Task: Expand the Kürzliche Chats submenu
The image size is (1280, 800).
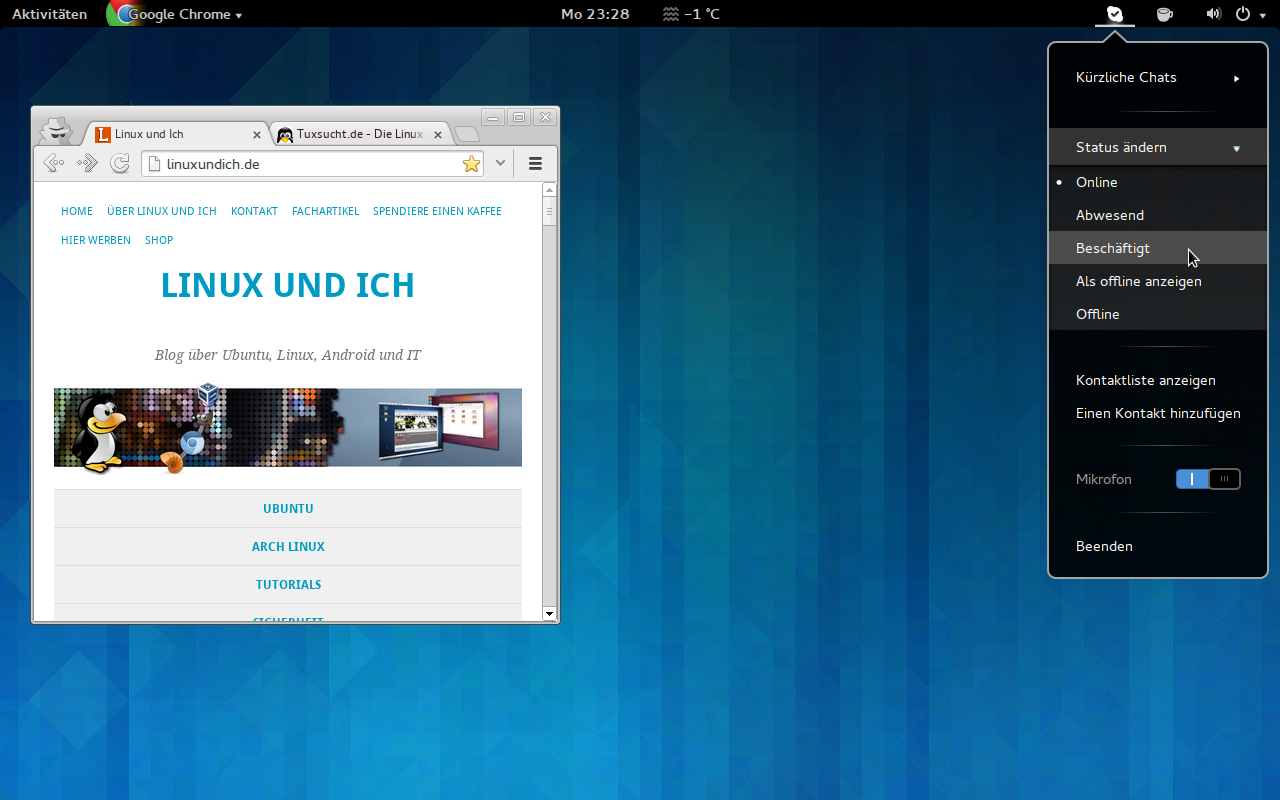Action: [1158, 77]
